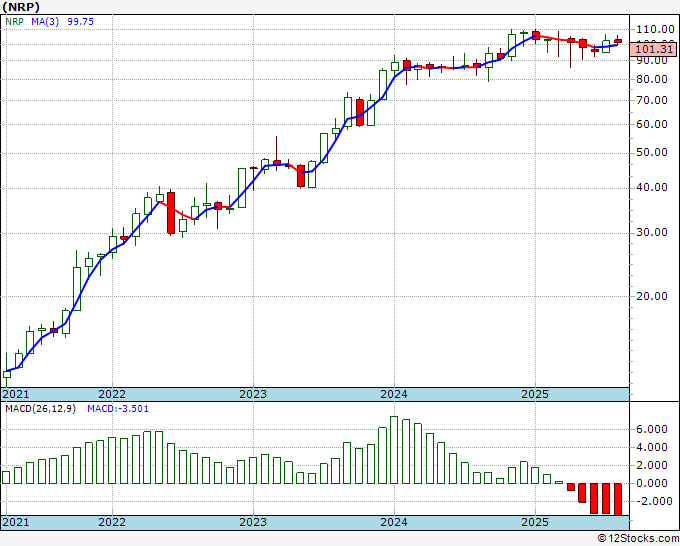Click 2022 on the price chart timeline
Screen dimensions: 680x546
(x=112, y=394)
